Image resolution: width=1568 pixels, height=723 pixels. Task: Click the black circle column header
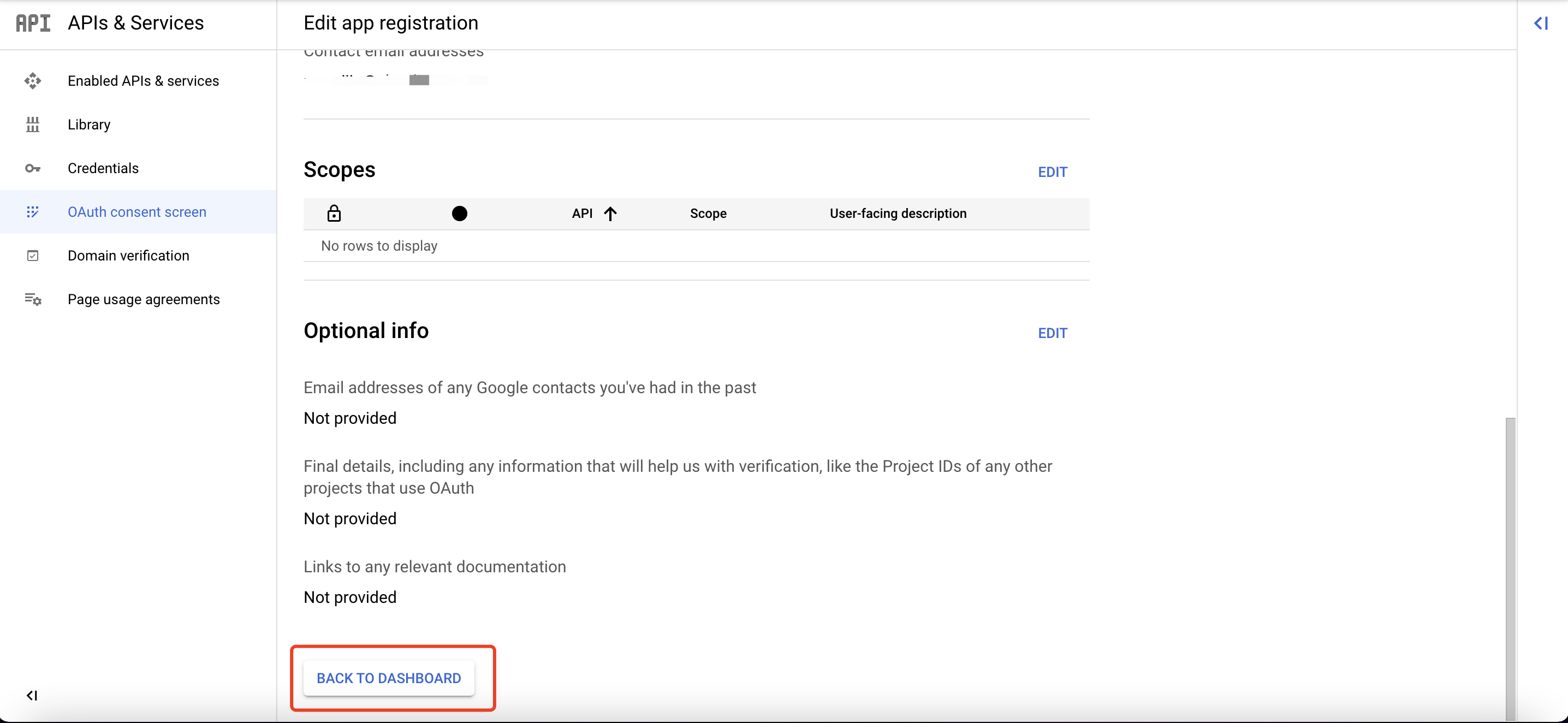point(460,214)
